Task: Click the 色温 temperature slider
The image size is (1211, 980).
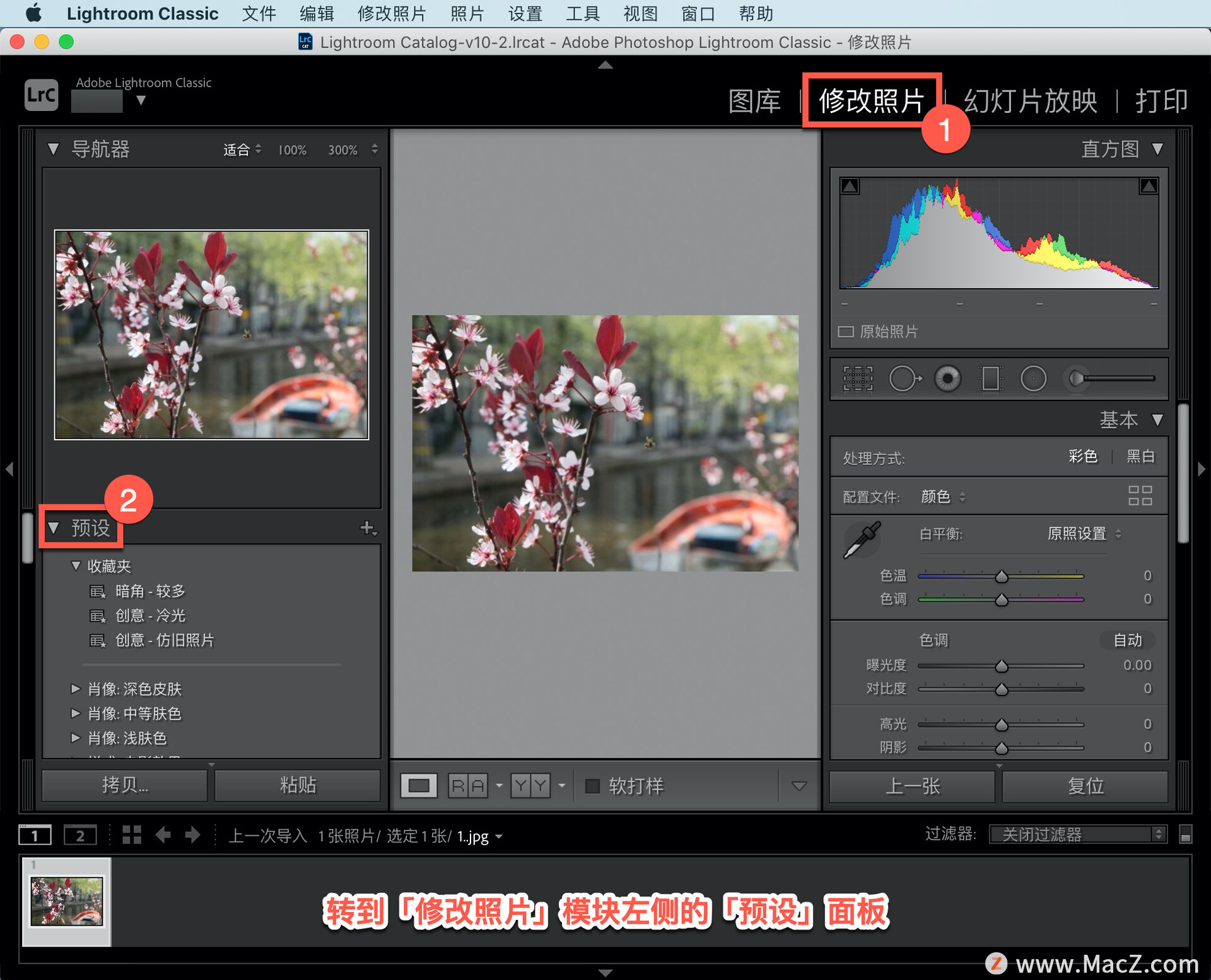Action: [x=1001, y=576]
